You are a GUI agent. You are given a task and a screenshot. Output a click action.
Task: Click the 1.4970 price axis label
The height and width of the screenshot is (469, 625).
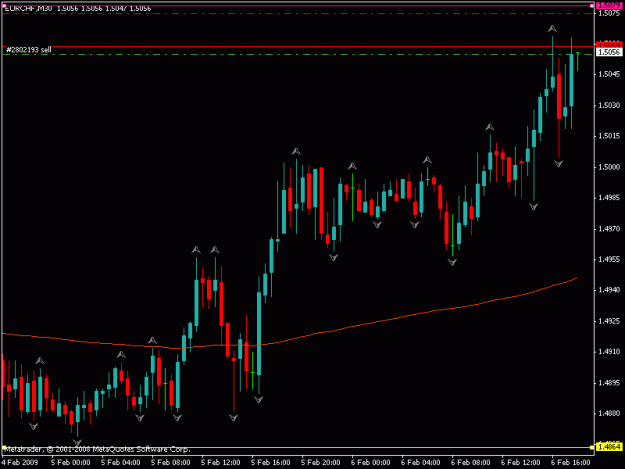tap(609, 229)
